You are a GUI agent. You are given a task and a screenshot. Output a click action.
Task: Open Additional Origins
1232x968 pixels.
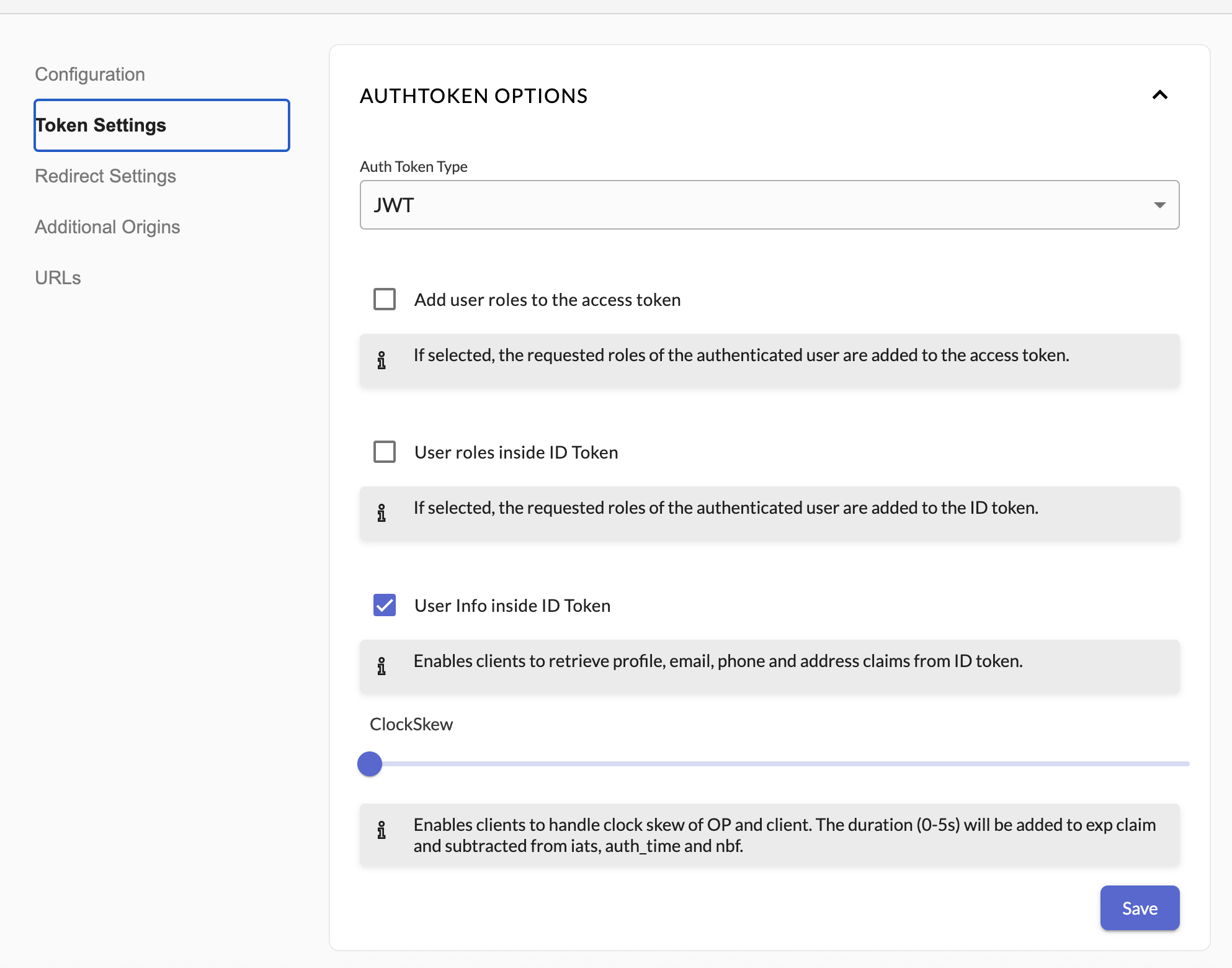coord(107,227)
